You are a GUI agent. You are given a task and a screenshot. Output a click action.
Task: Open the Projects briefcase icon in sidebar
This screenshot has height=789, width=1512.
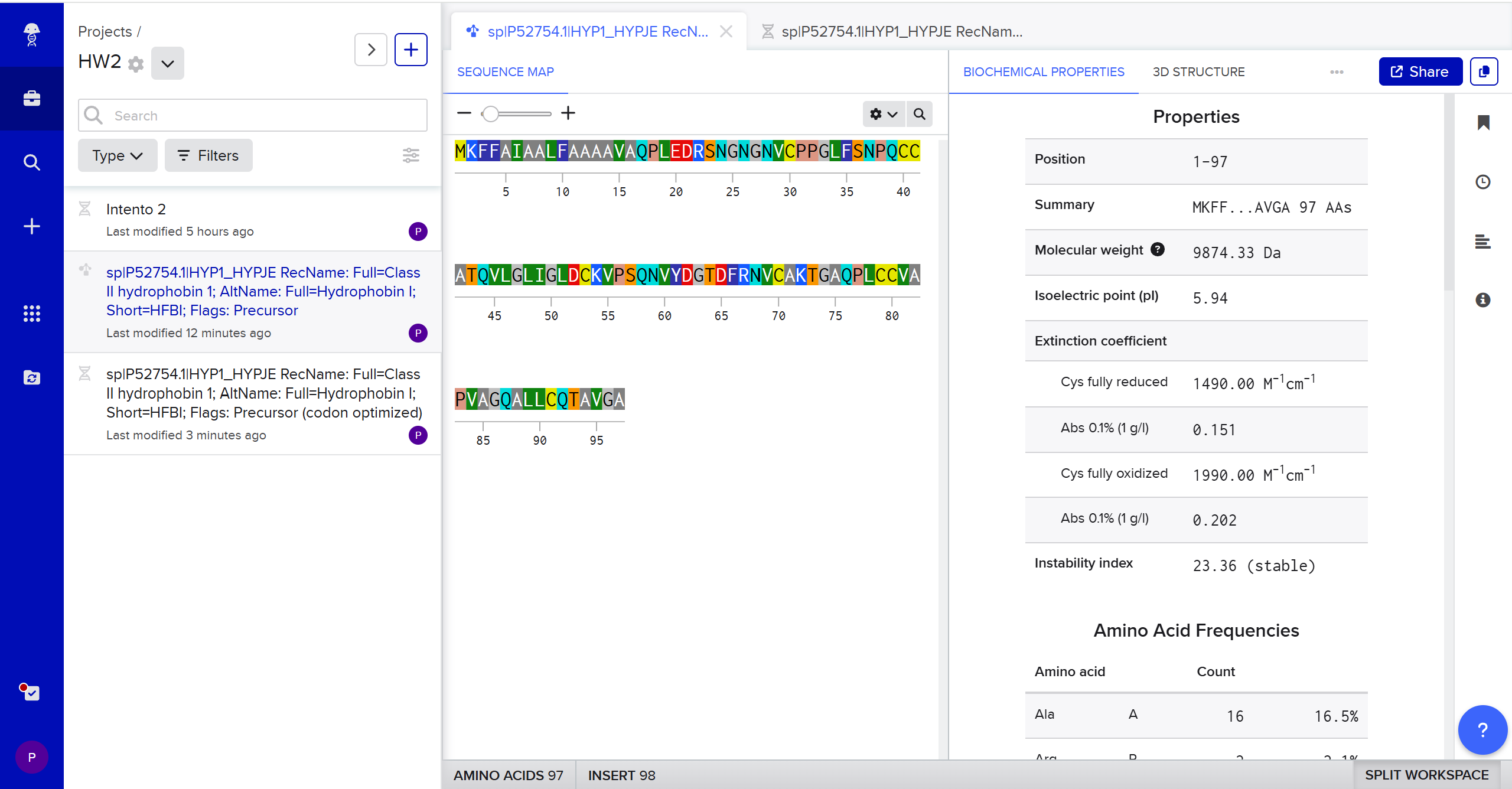(32, 98)
